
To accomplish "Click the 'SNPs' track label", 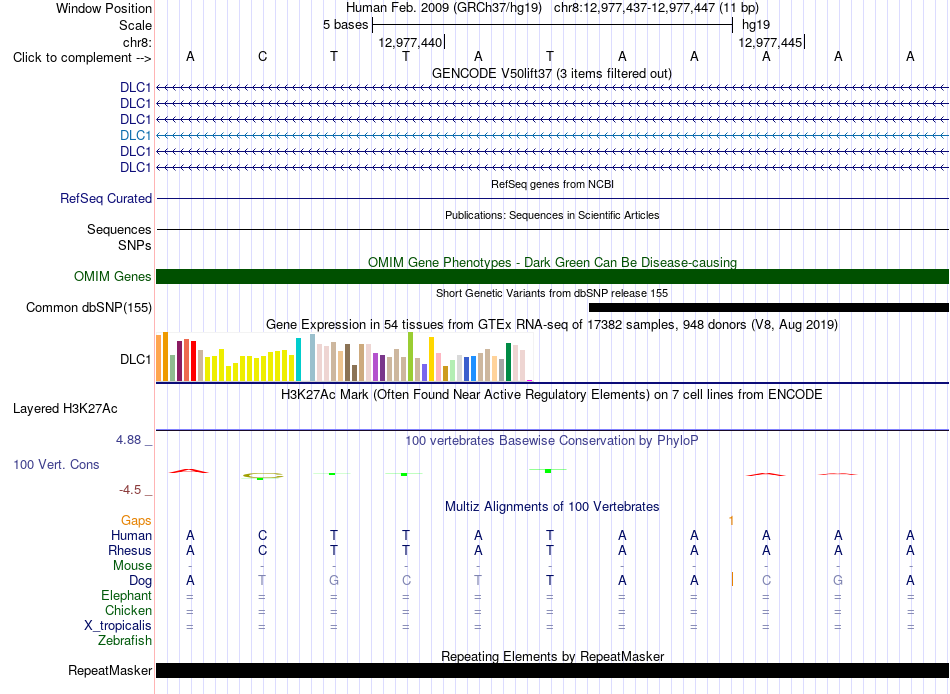I will [135, 245].
